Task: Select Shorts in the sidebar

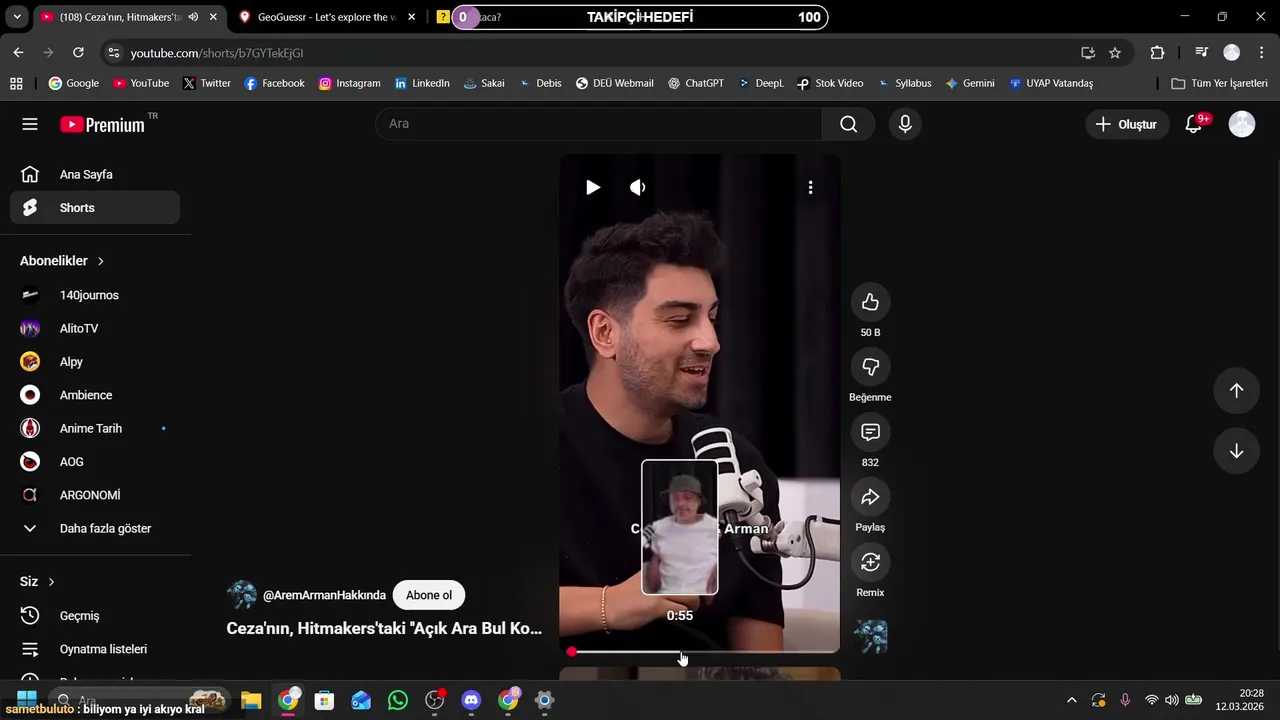Action: (x=95, y=208)
